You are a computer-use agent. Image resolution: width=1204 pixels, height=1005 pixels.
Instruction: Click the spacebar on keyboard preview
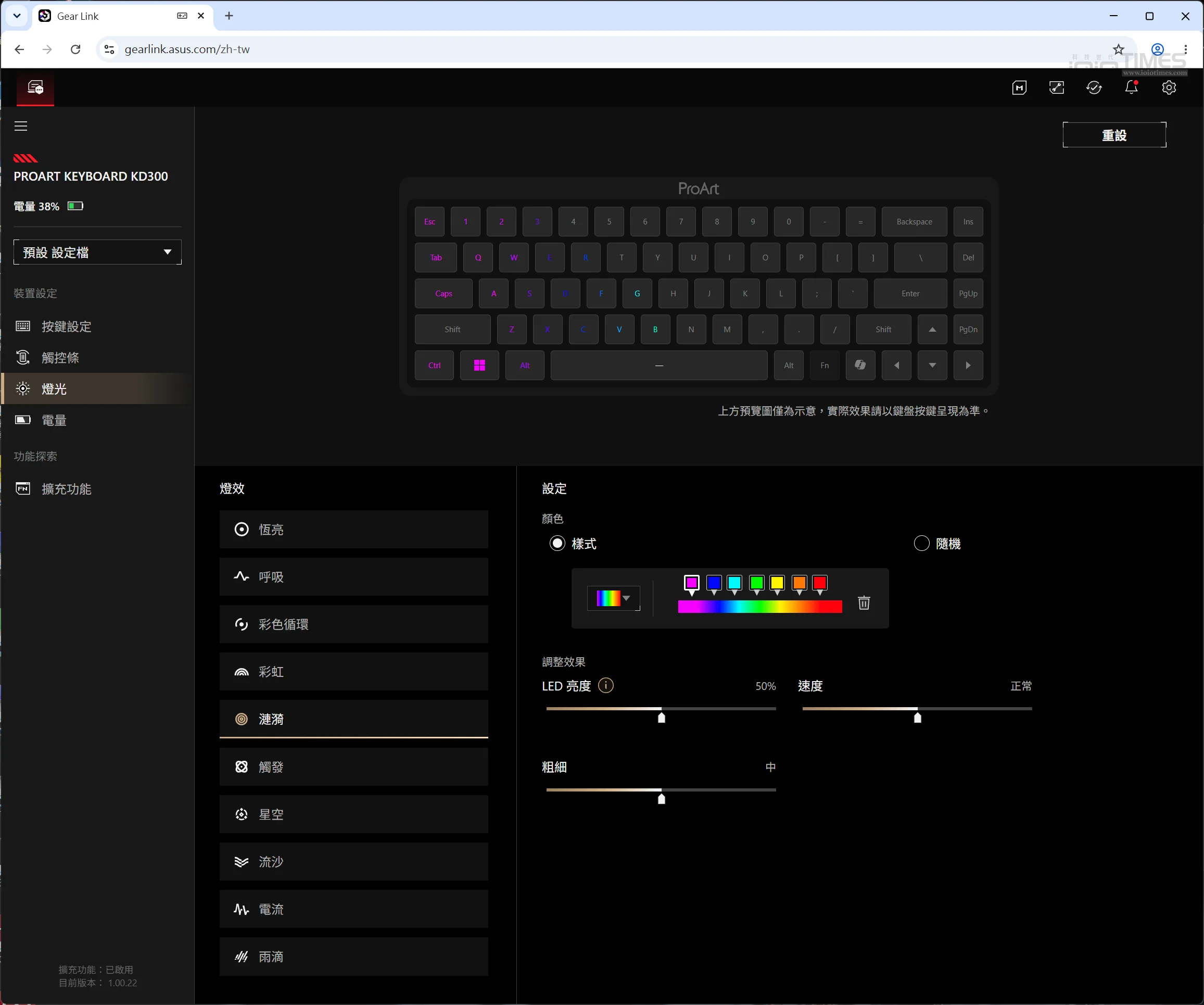[x=660, y=366]
